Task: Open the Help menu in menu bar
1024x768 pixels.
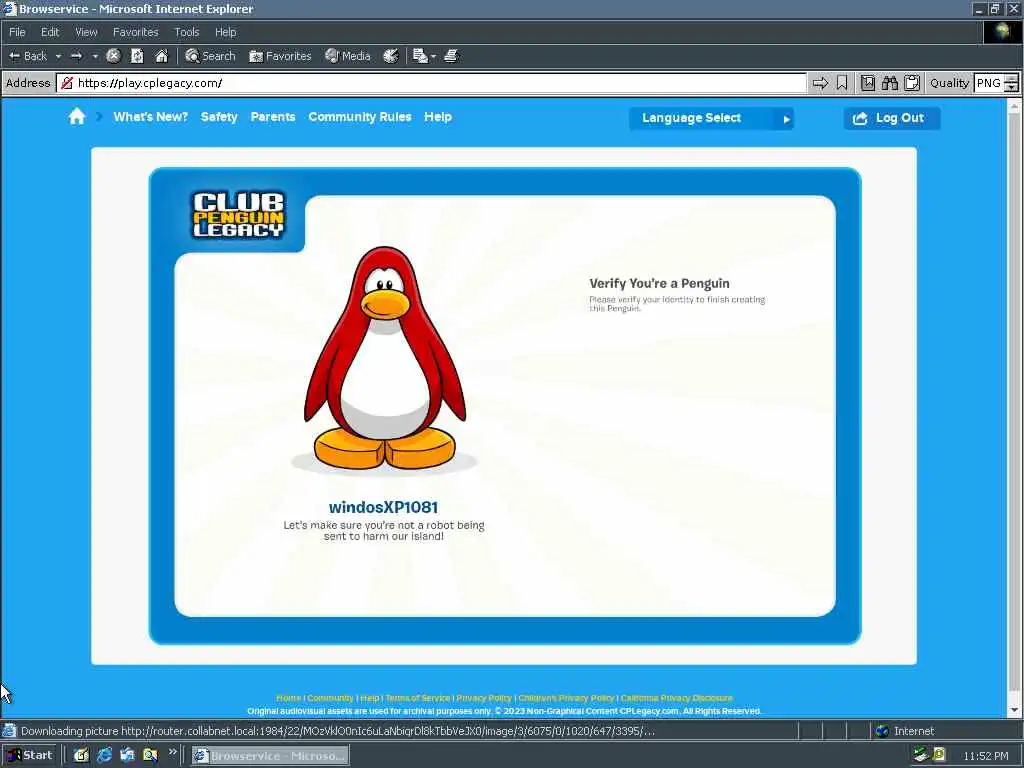Action: (225, 32)
